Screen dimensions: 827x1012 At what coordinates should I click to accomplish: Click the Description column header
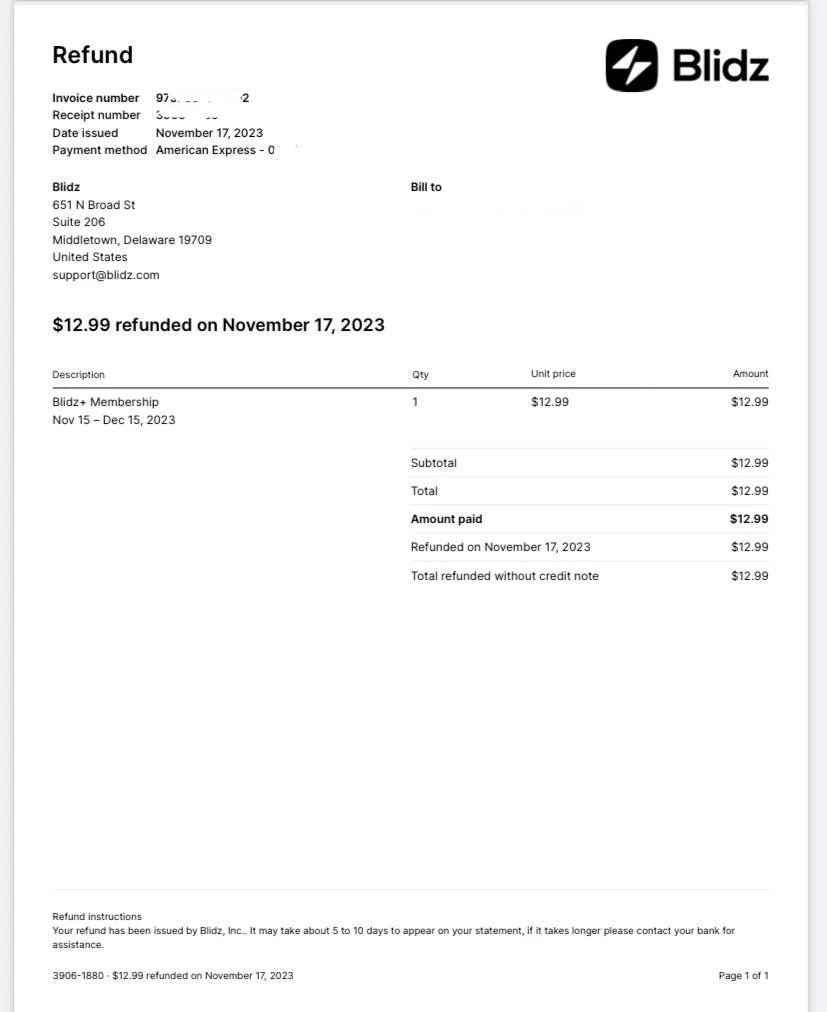78,374
